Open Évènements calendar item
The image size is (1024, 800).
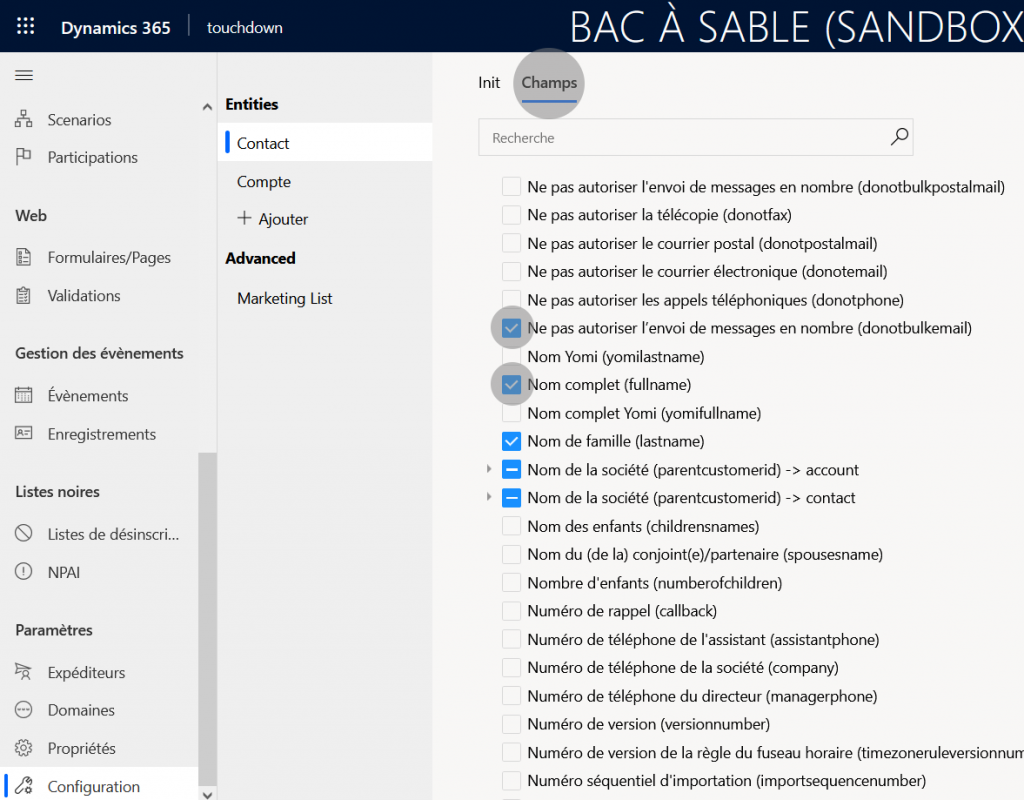coord(88,396)
